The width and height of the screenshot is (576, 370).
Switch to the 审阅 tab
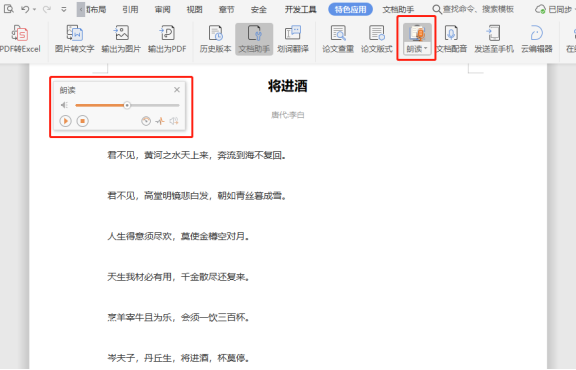[x=162, y=9]
